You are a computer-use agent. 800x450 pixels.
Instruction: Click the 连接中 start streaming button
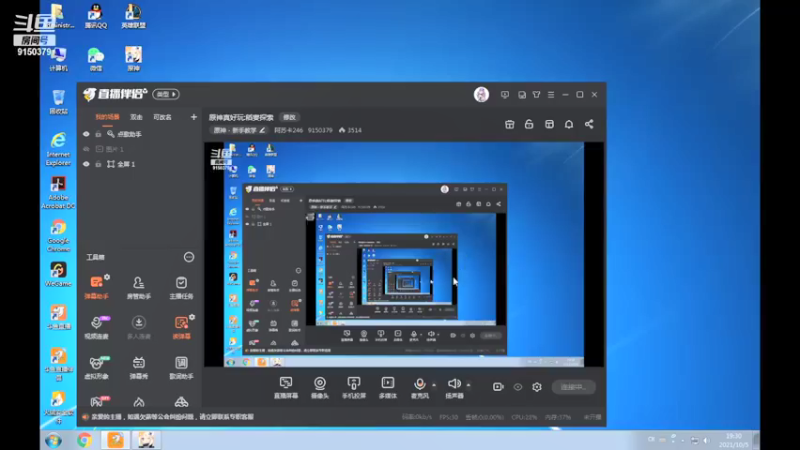pos(573,387)
